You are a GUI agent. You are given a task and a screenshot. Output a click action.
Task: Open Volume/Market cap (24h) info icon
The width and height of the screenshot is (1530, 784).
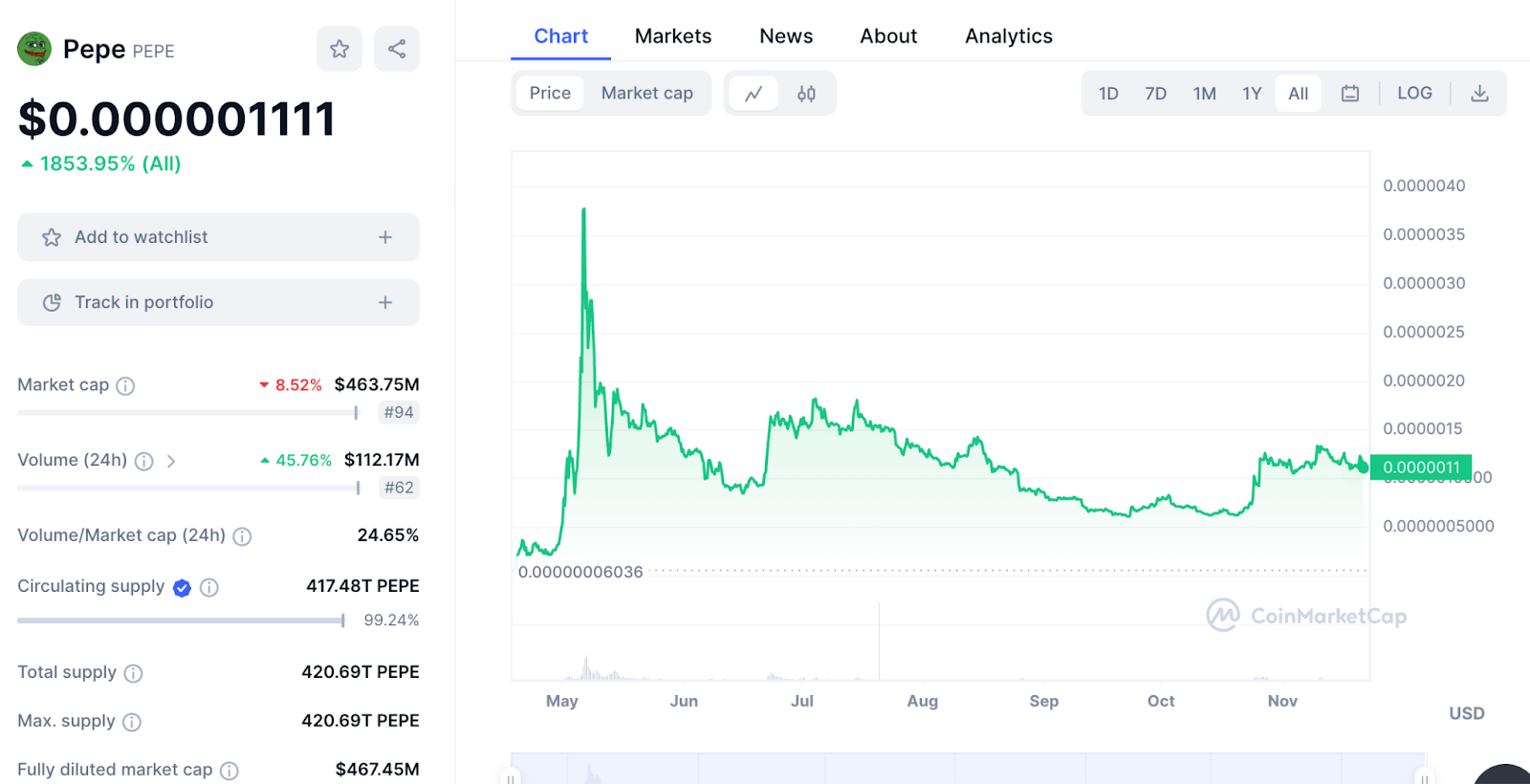tap(243, 536)
